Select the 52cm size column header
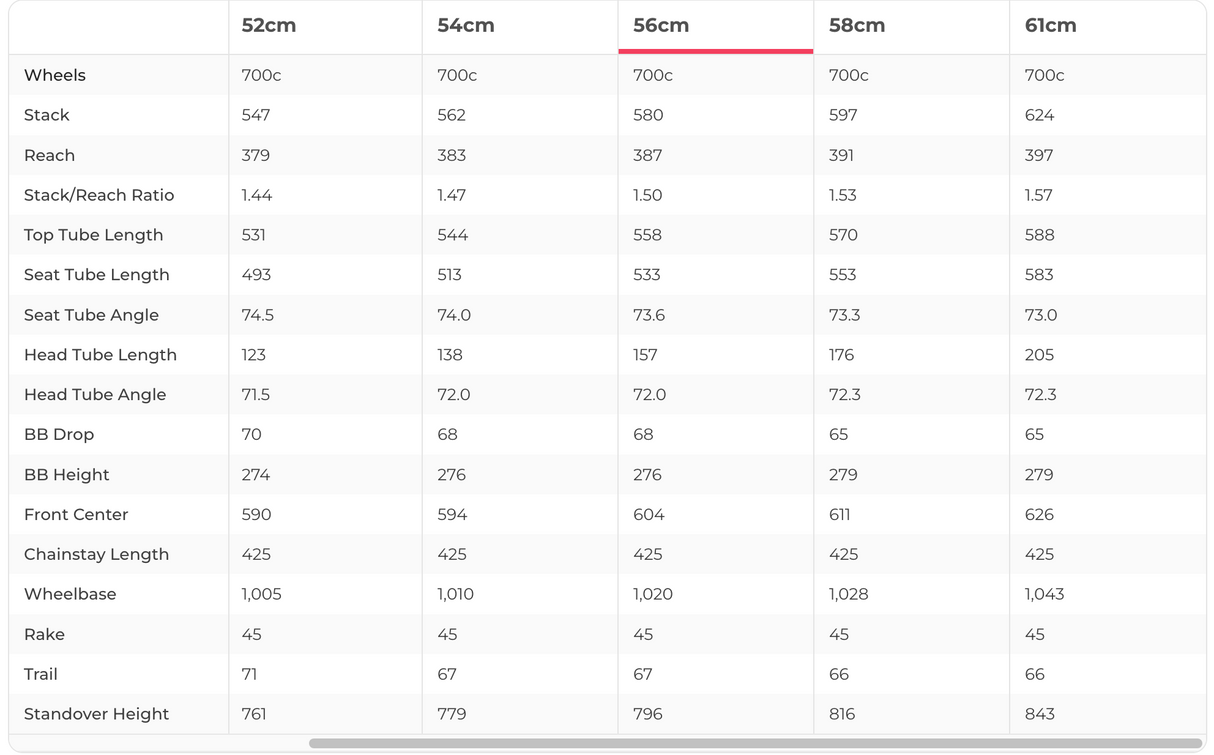The height and width of the screenshot is (755, 1214). point(268,26)
